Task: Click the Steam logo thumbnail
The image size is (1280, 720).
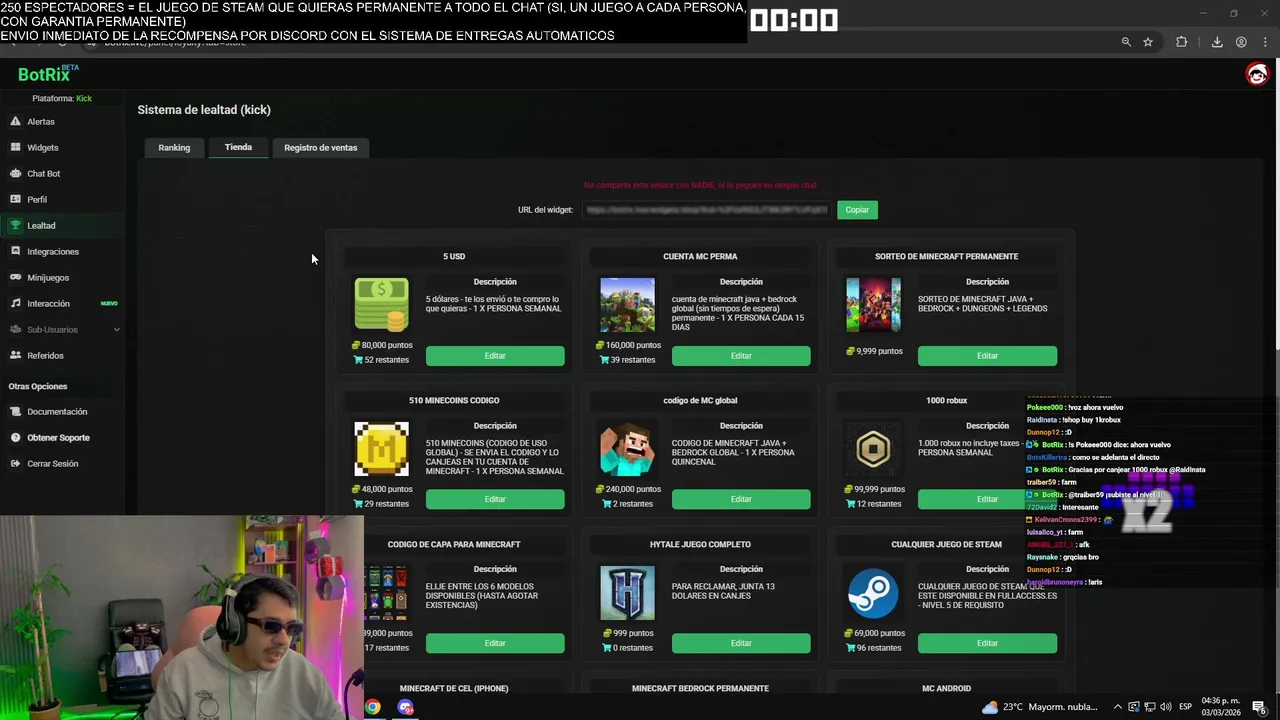Action: [873, 593]
